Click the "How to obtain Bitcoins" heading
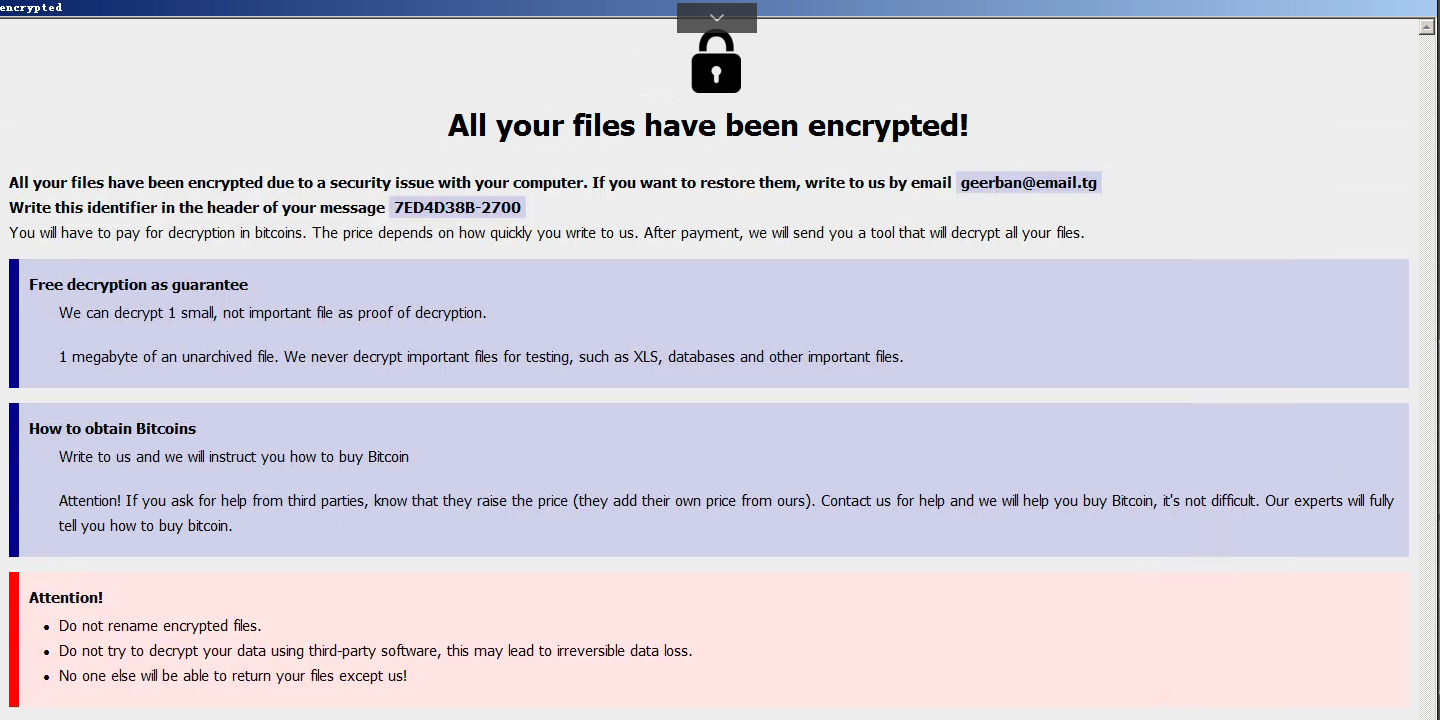The height and width of the screenshot is (720, 1440). tap(112, 429)
